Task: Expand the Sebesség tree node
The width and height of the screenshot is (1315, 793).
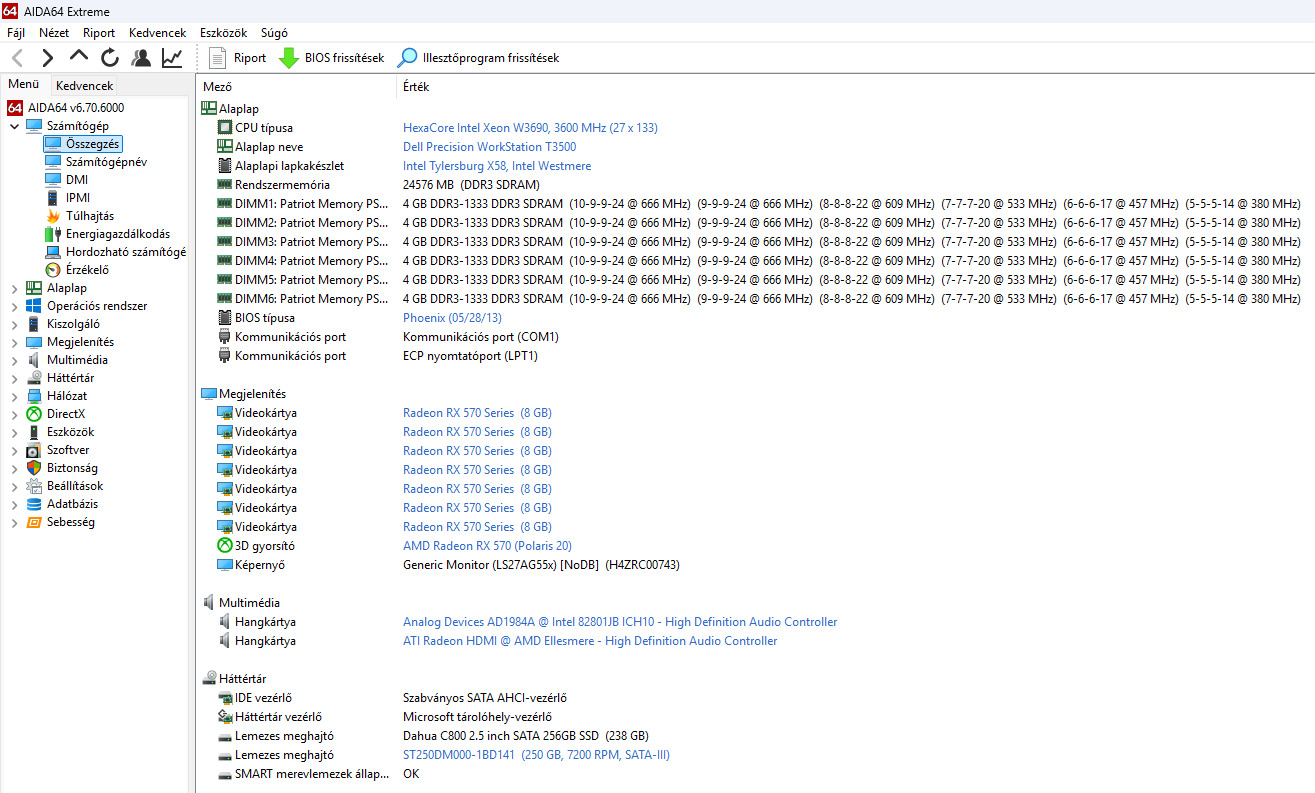Action: point(14,522)
